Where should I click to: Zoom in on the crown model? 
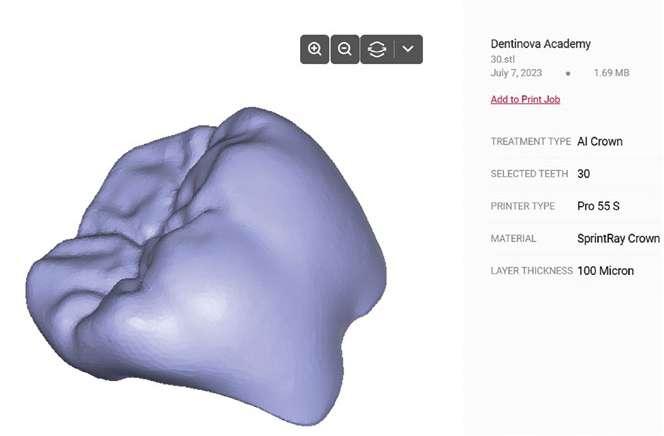coord(314,49)
